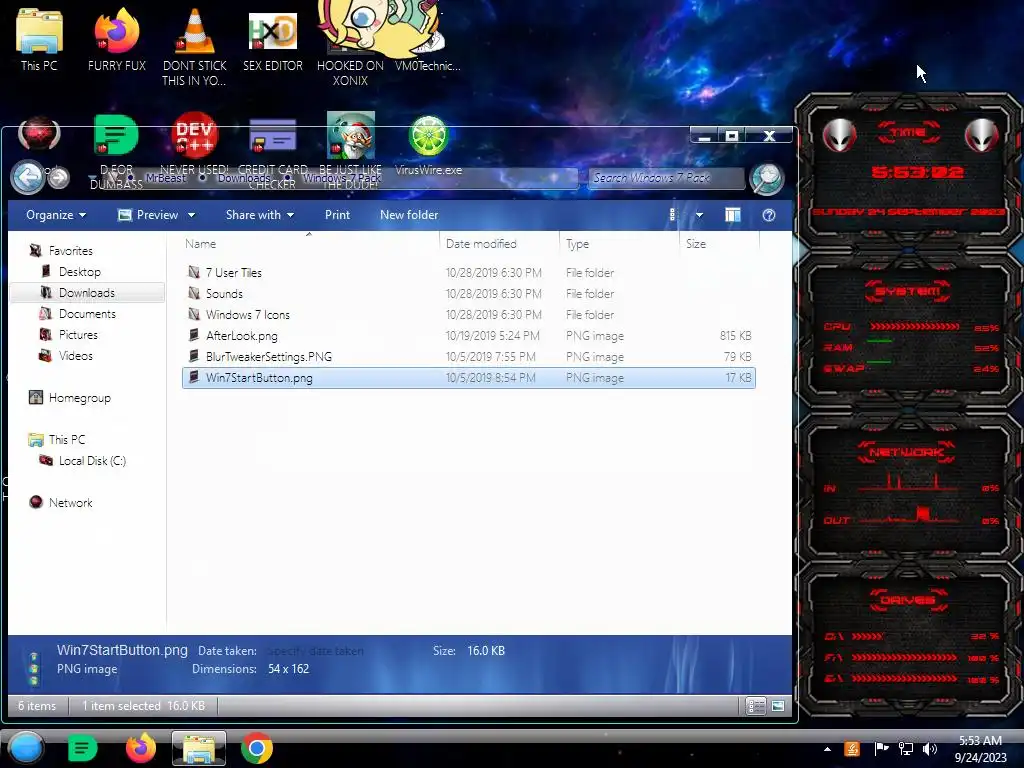Open the VirusWire.exe lime desktop icon
The width and height of the screenshot is (1024, 768).
(428, 145)
